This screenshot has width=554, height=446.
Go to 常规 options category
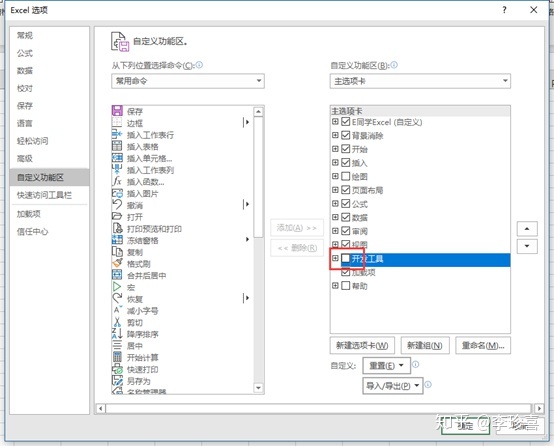[25, 35]
